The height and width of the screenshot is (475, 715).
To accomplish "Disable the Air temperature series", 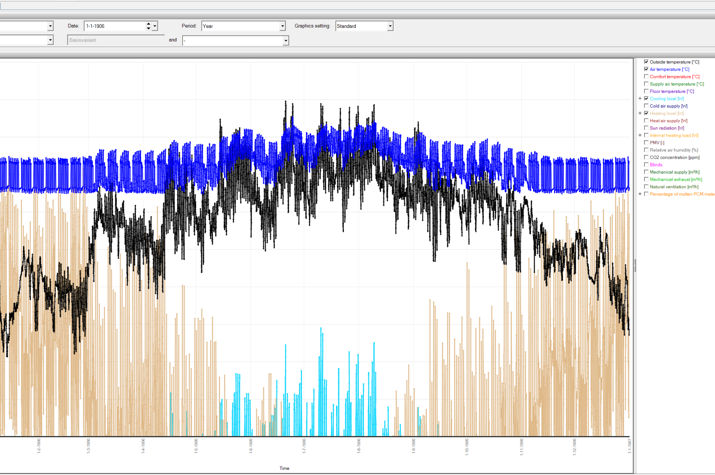I will pyautogui.click(x=646, y=69).
